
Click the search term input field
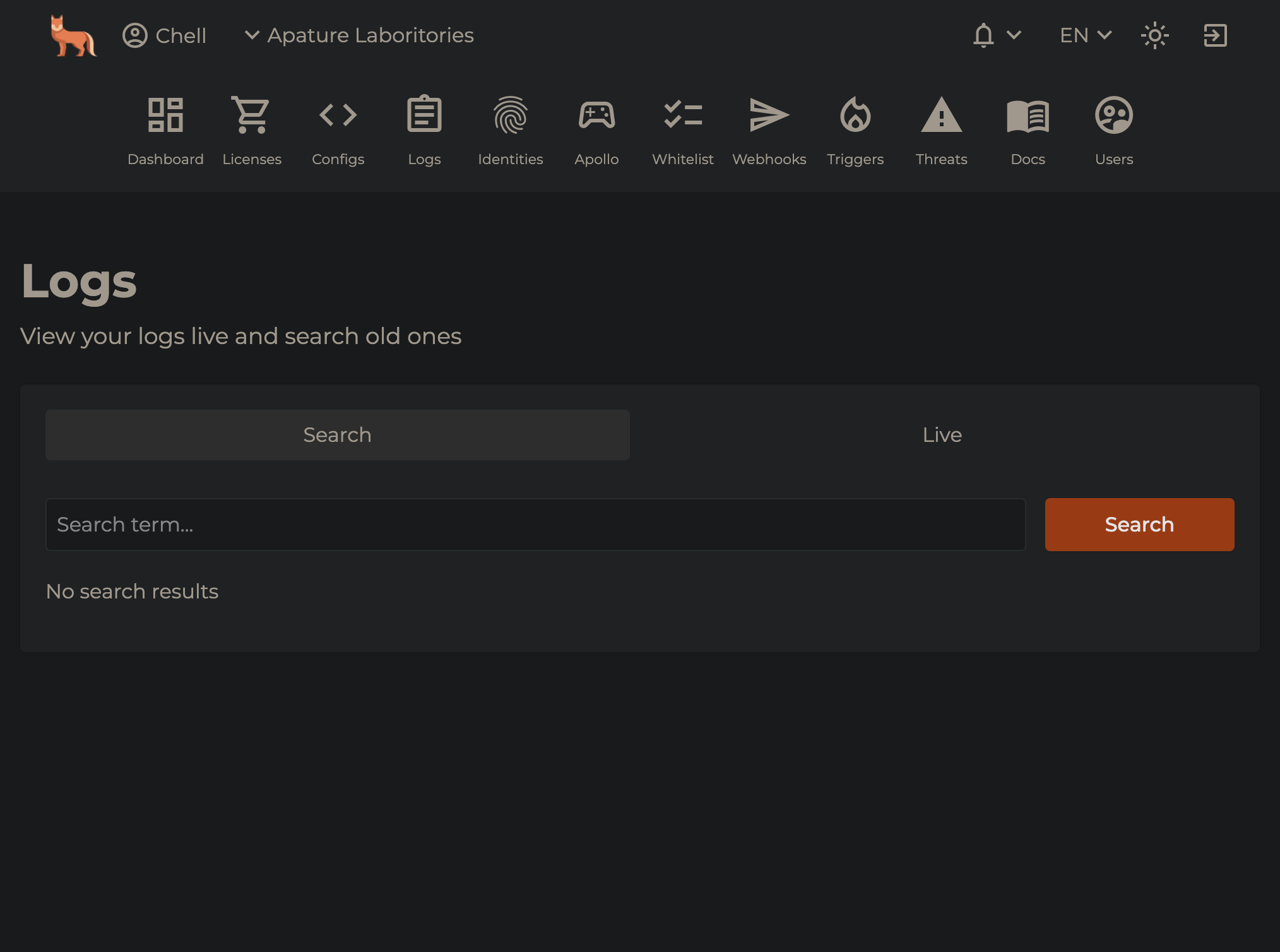[535, 524]
